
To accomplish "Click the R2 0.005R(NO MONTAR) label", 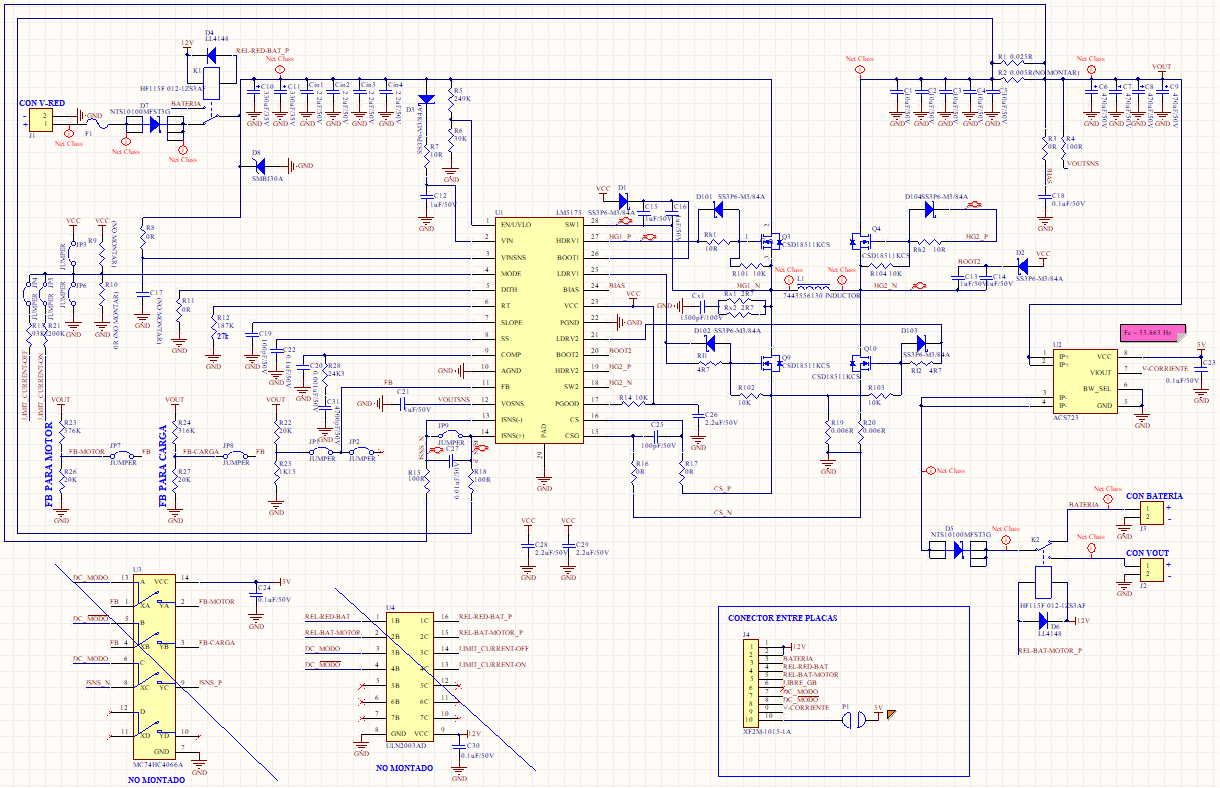I will point(1039,73).
